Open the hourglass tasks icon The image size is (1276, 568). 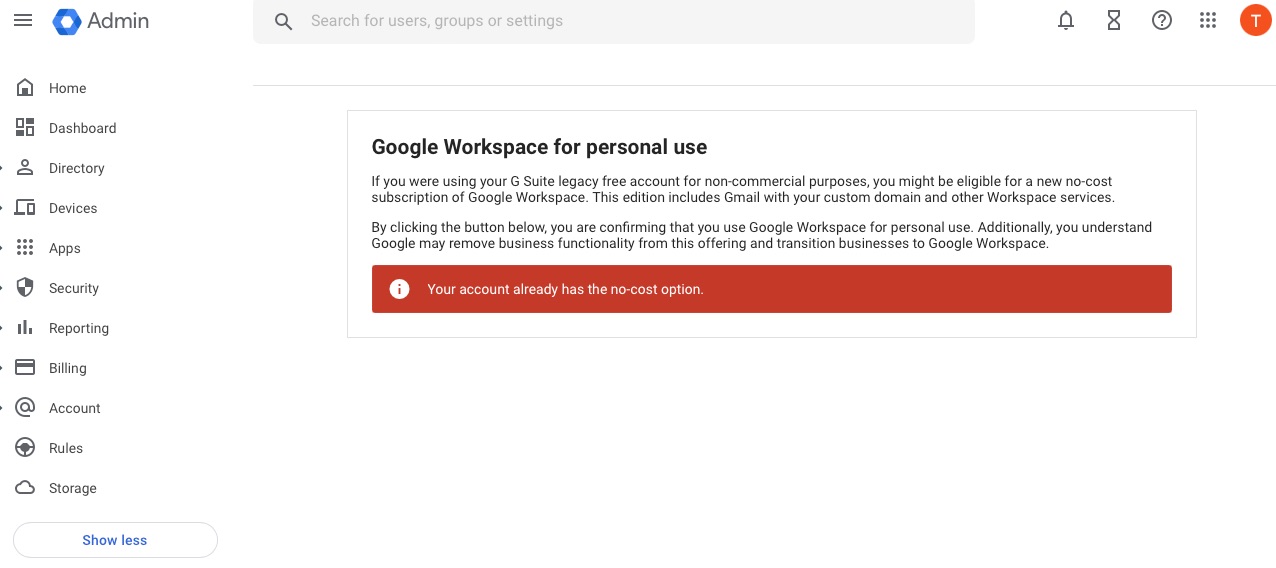[1114, 21]
